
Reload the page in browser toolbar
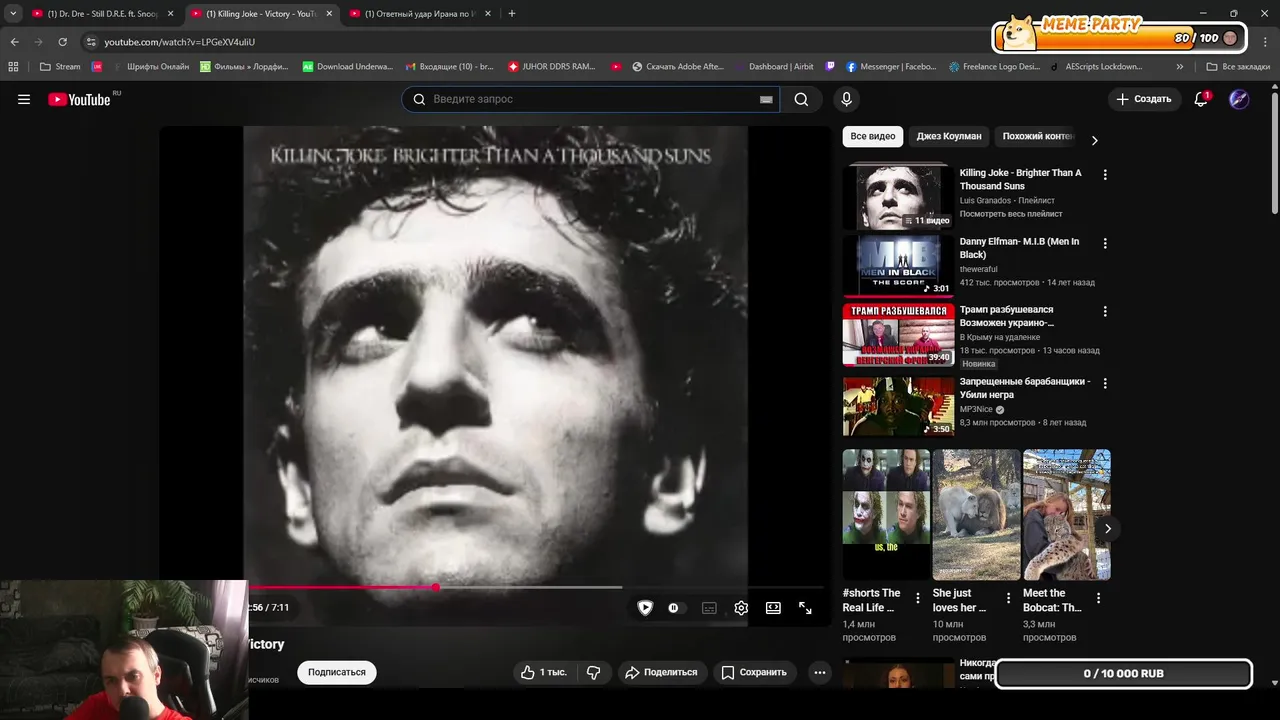(62, 42)
